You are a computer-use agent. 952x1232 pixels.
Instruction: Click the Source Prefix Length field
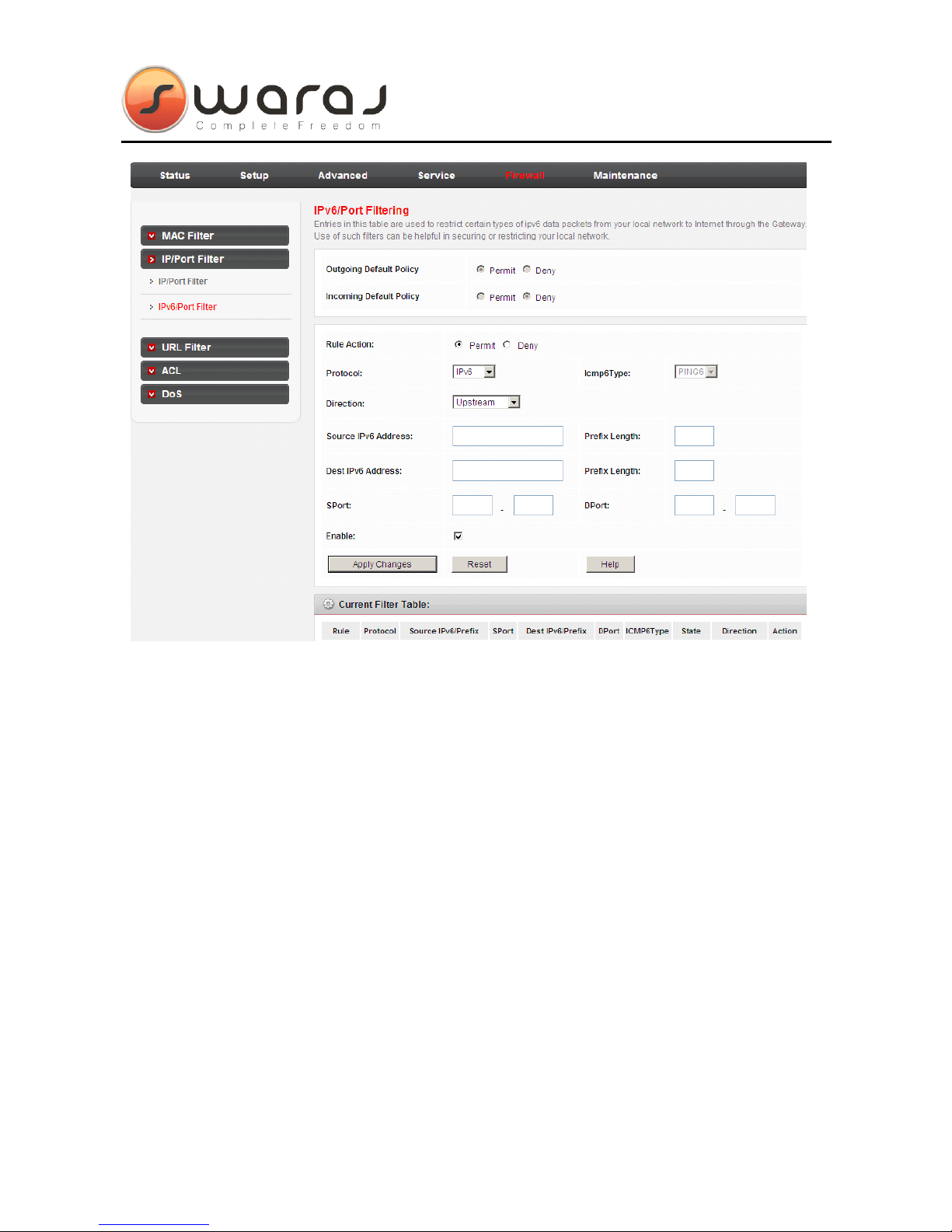pyautogui.click(x=694, y=436)
